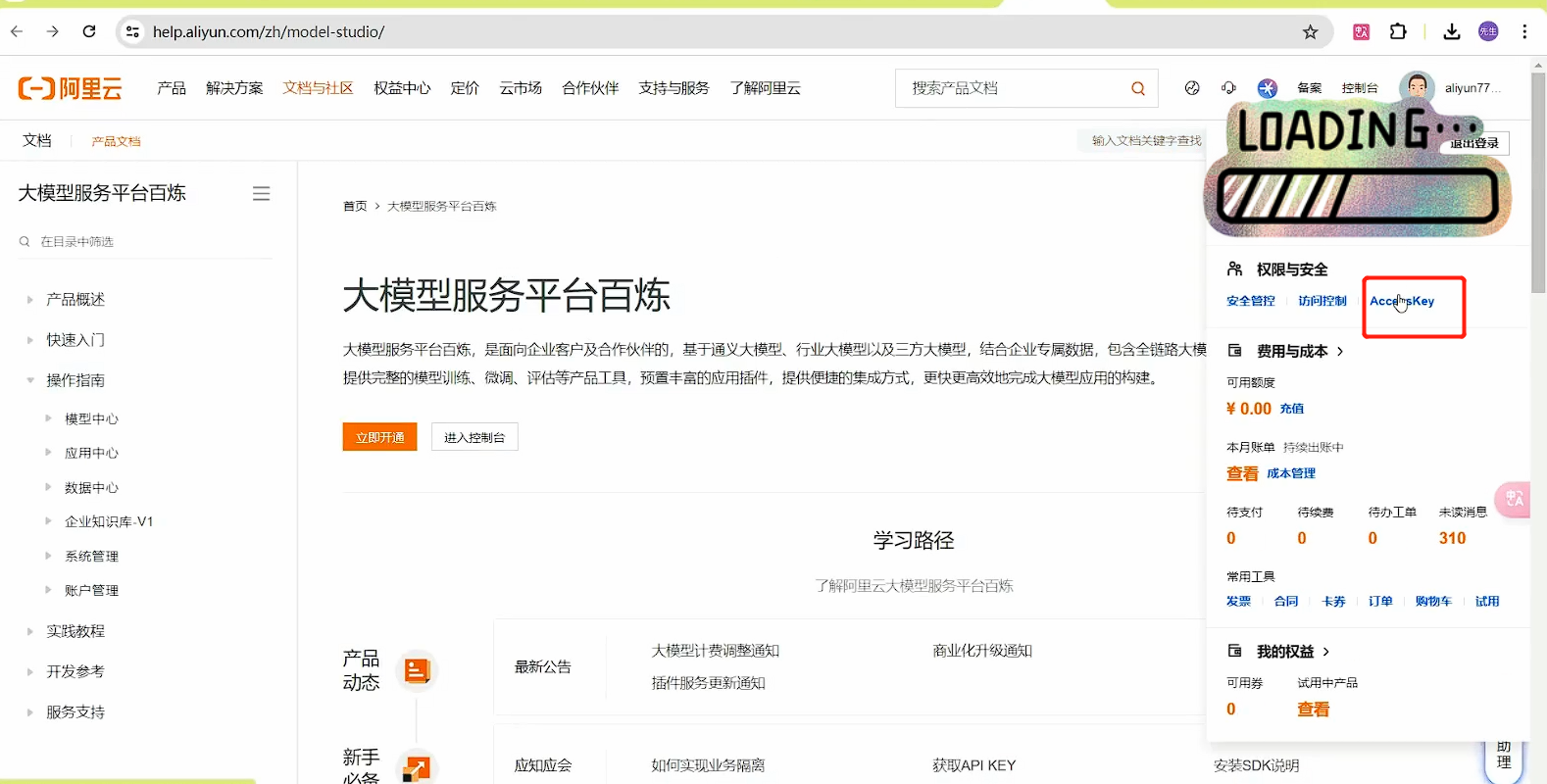The width and height of the screenshot is (1547, 784).
Task: Open browser downloads
Action: coord(1452,31)
